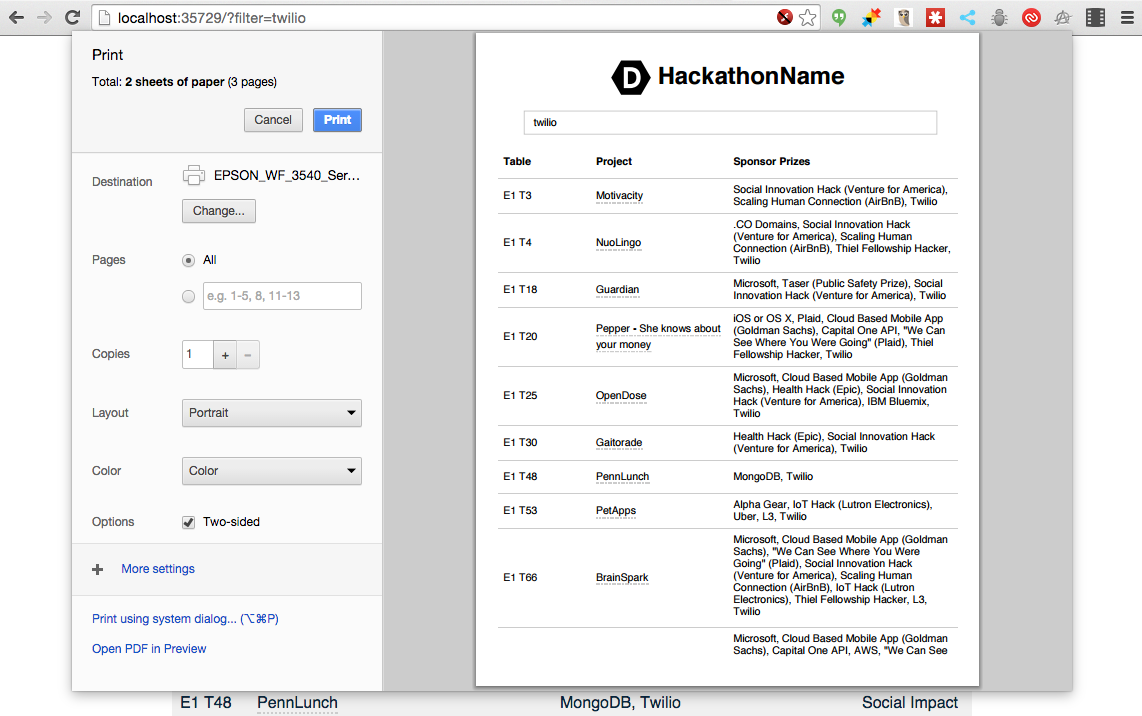Click the E1 T3 table cell
The height and width of the screenshot is (716, 1142).
517,195
